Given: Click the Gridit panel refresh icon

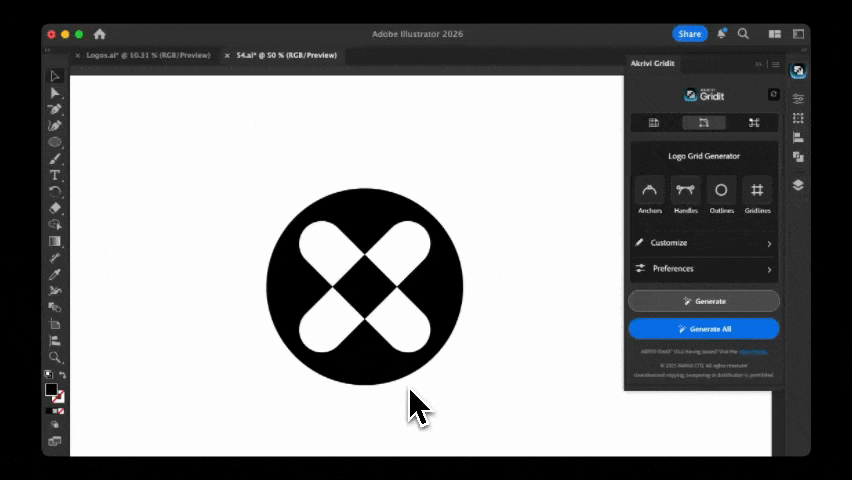Looking at the screenshot, I should 774,94.
